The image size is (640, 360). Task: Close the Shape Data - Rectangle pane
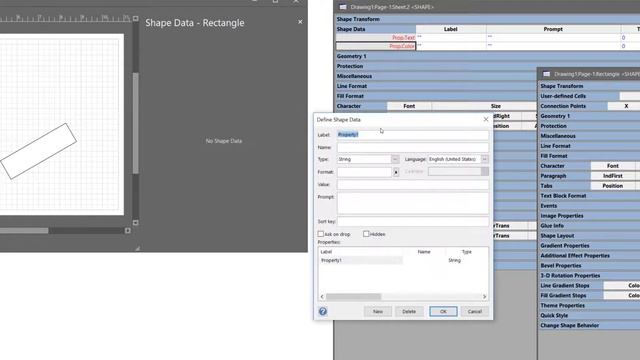300,22
